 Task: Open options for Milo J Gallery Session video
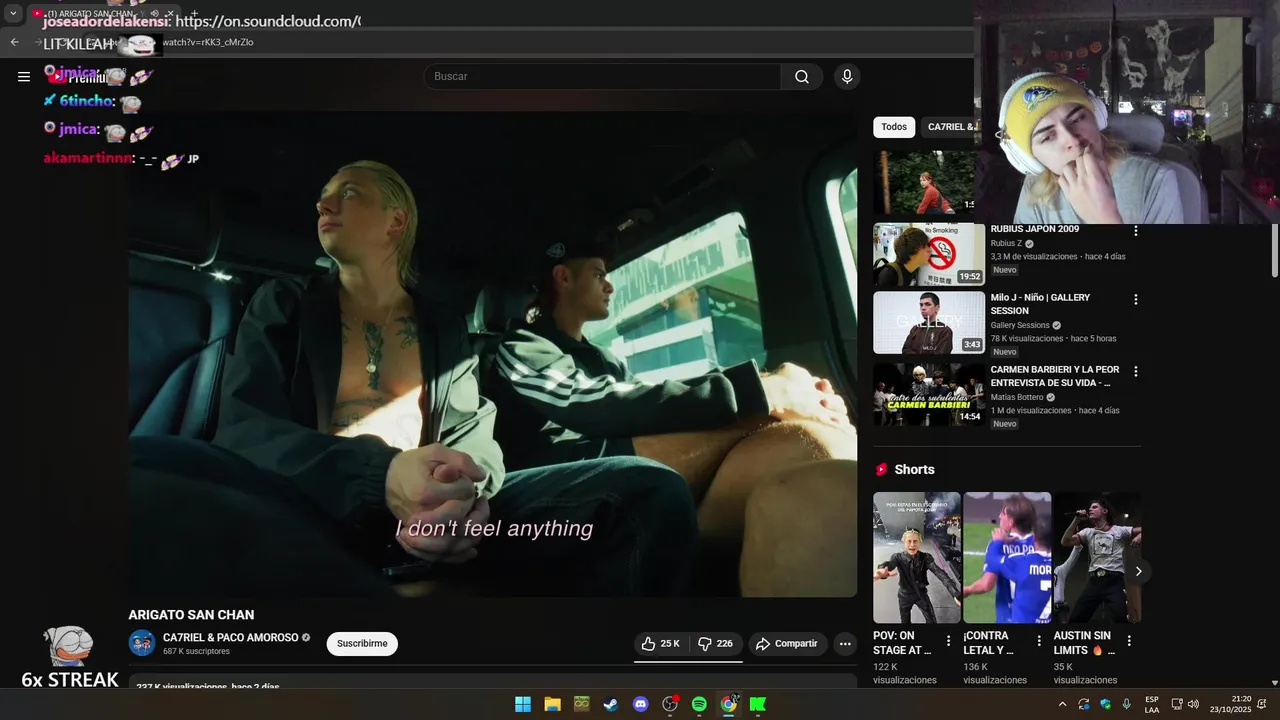(1135, 299)
